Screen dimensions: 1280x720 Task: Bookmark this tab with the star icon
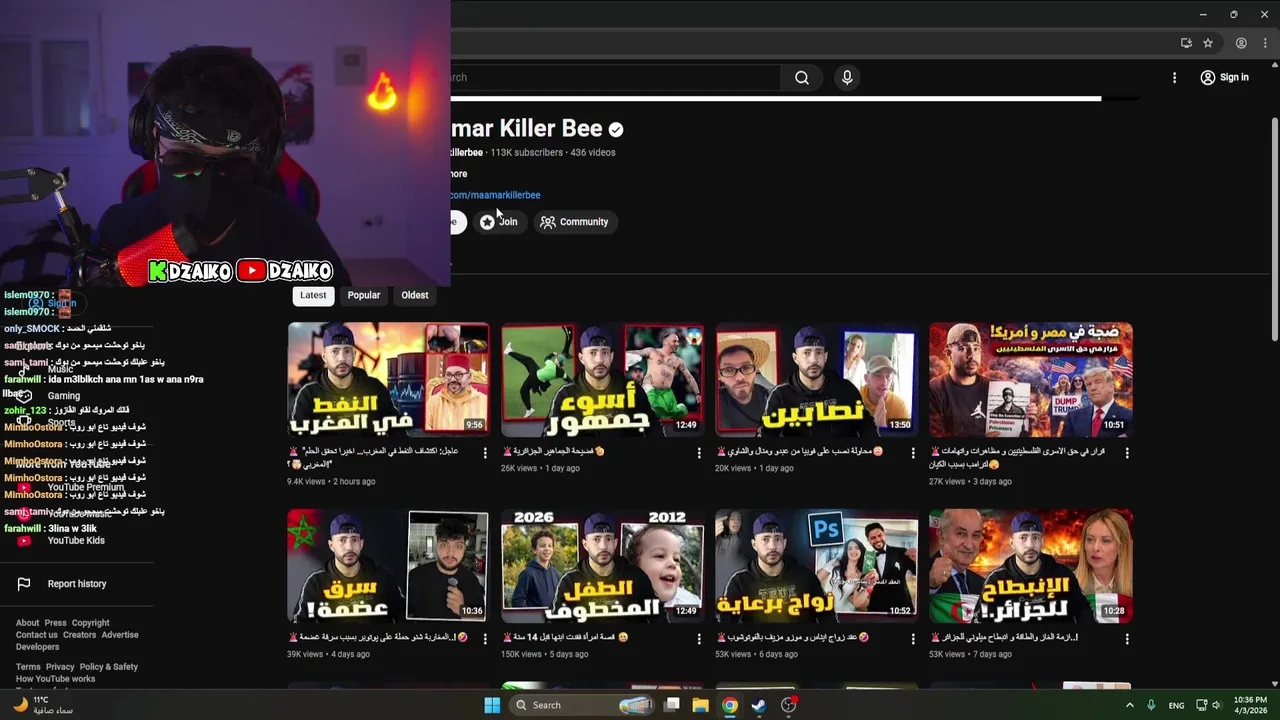tap(1208, 43)
